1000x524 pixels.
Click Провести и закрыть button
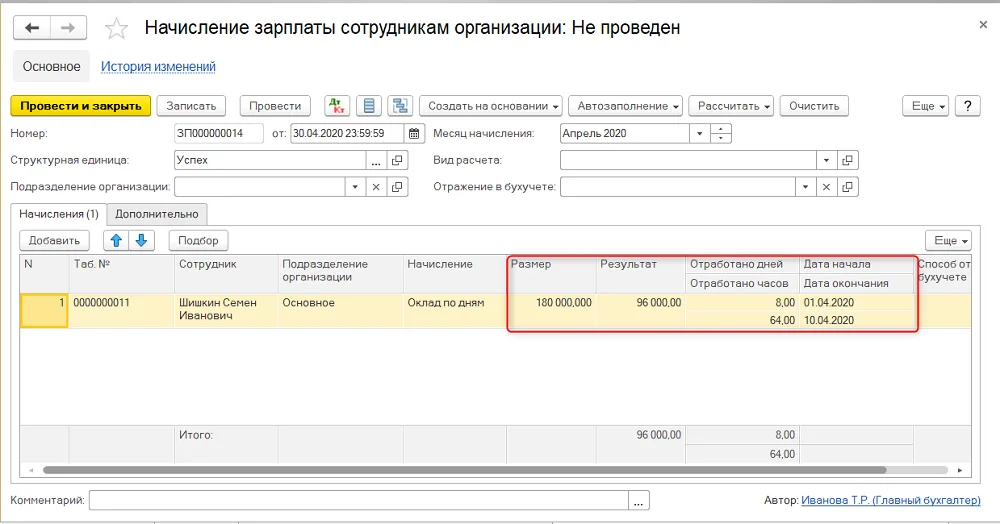[80, 106]
